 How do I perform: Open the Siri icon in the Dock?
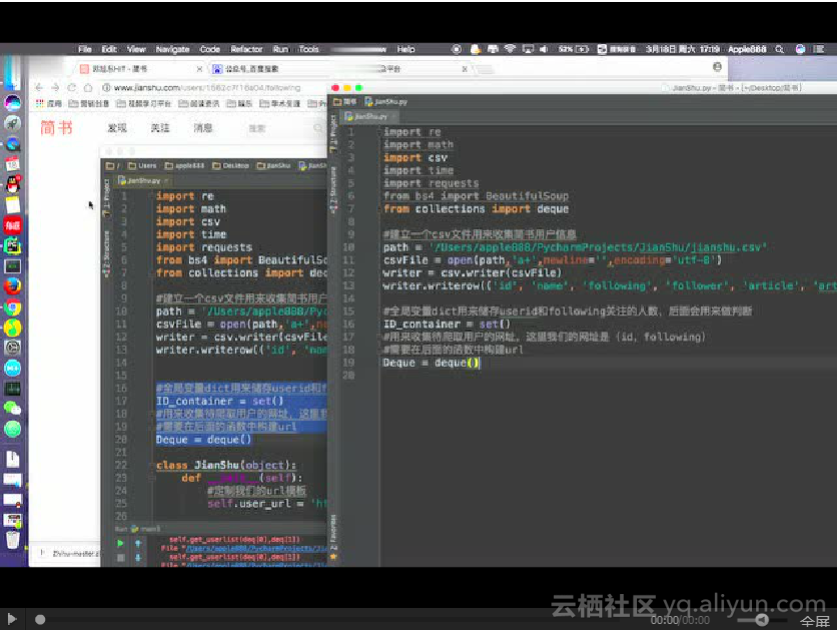(x=12, y=103)
